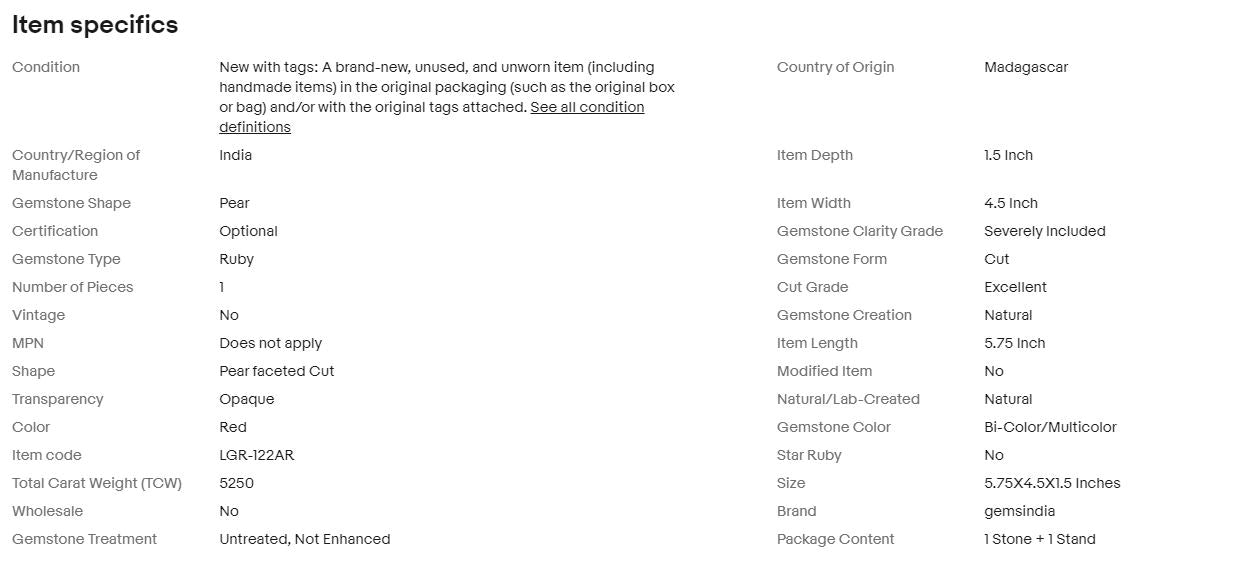
Task: Click the gemsindia brand value
Action: click(1019, 511)
